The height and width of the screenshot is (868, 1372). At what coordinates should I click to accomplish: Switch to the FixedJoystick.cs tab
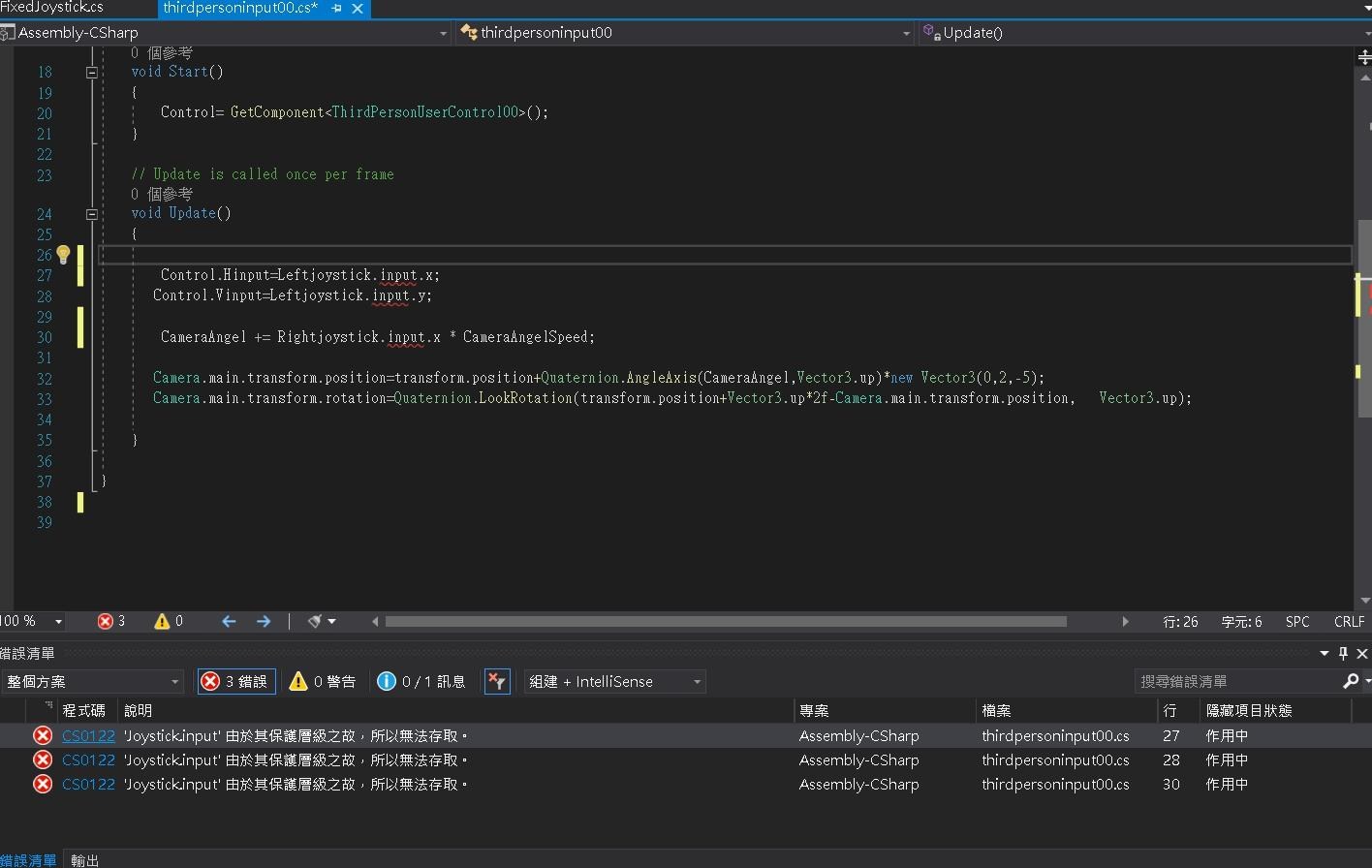(x=53, y=8)
